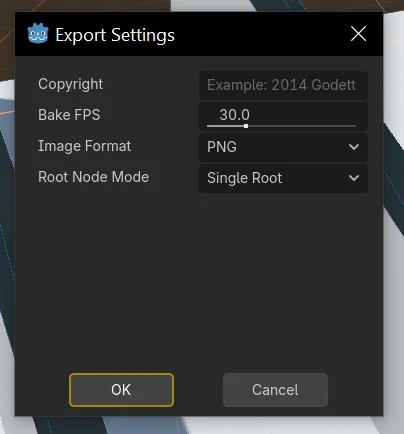Click the Root Node Mode property label
This screenshot has height=434, width=404.
93,177
